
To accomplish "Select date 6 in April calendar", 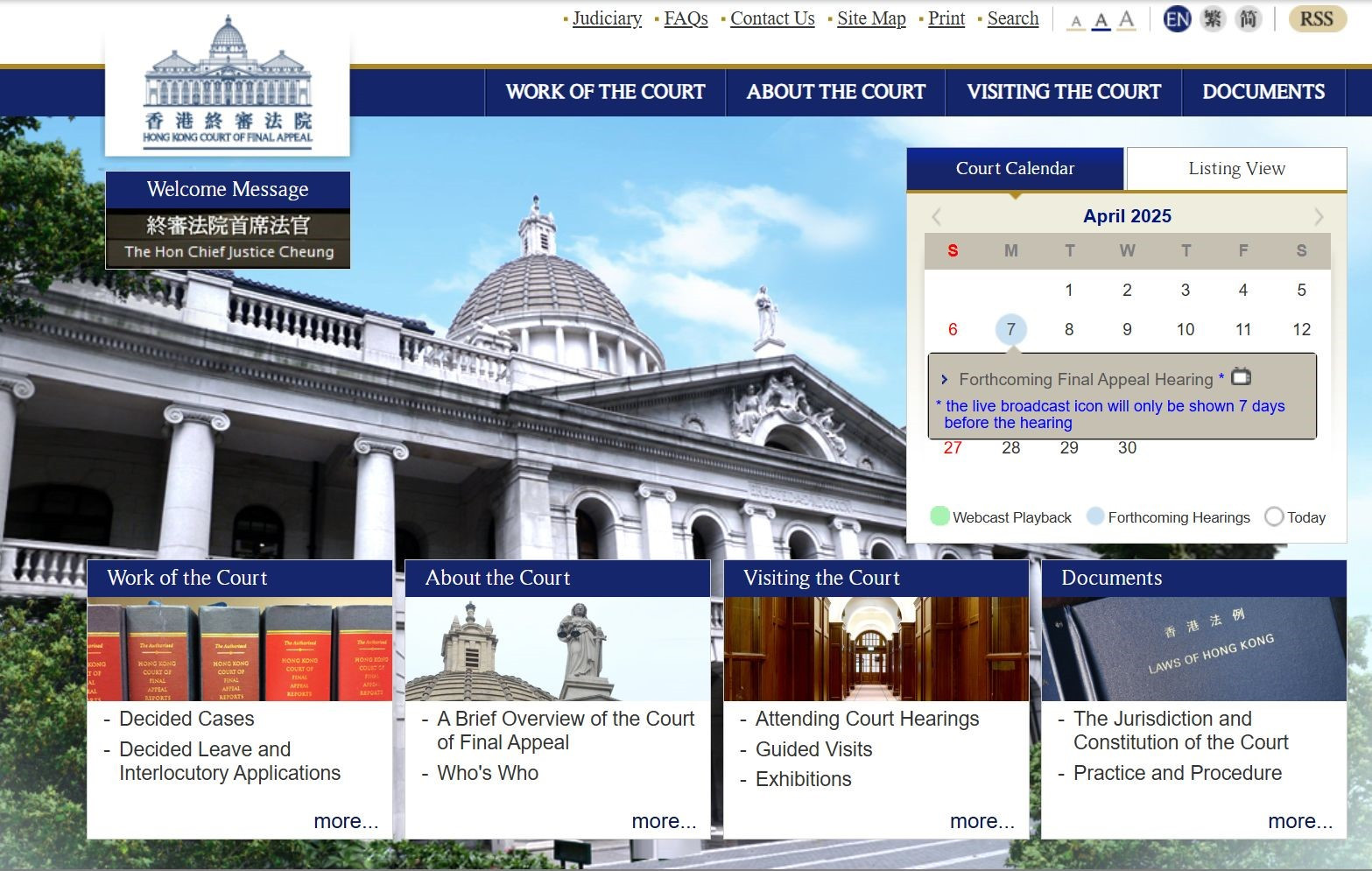I will [x=953, y=329].
